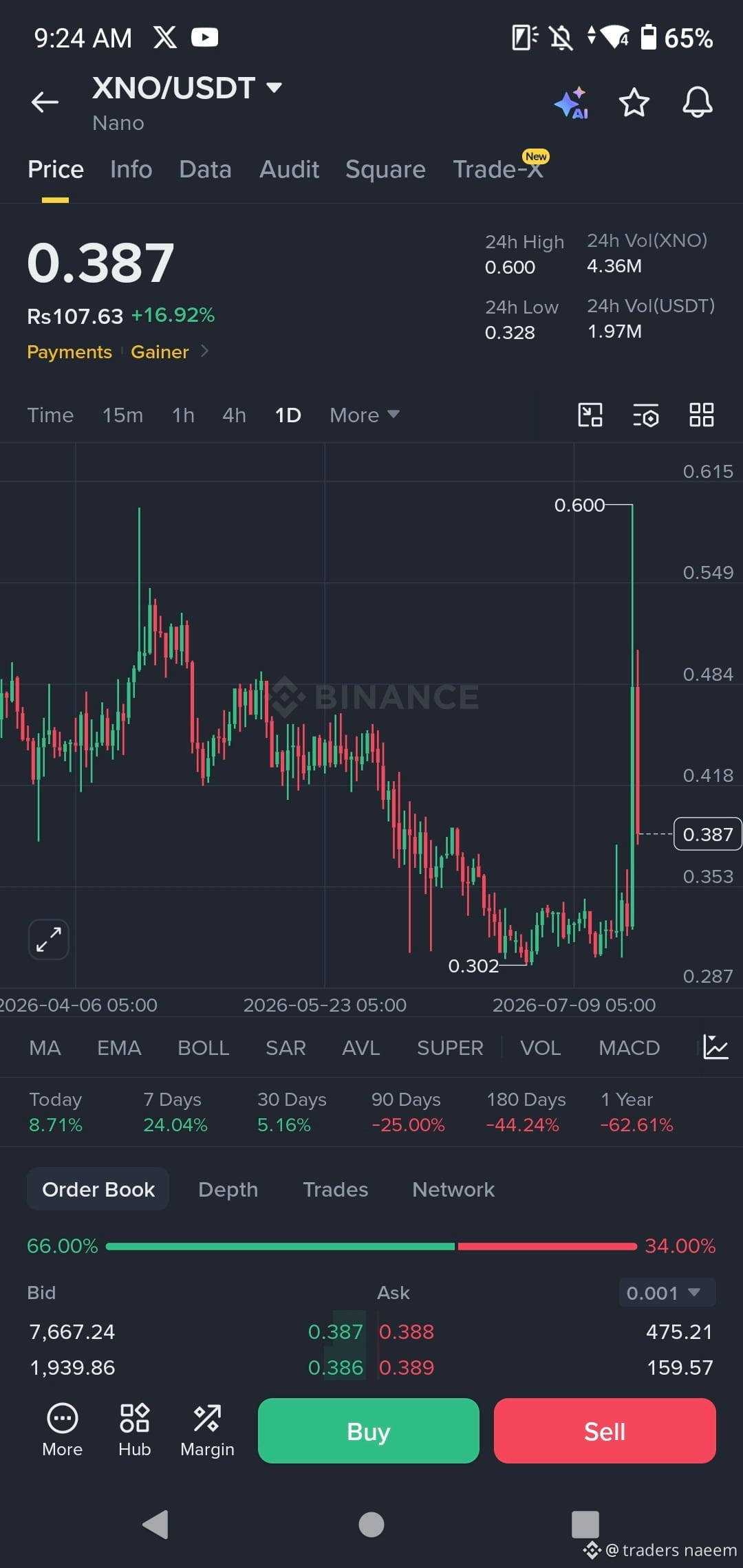Select the 15m chart interval
Viewport: 743px width, 1568px height.
[x=122, y=415]
